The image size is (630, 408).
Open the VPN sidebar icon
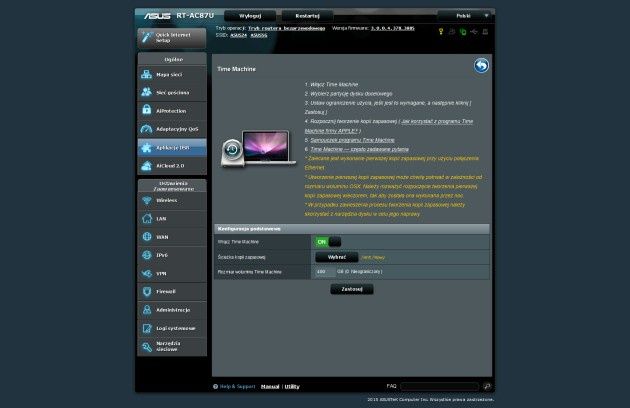click(147, 273)
